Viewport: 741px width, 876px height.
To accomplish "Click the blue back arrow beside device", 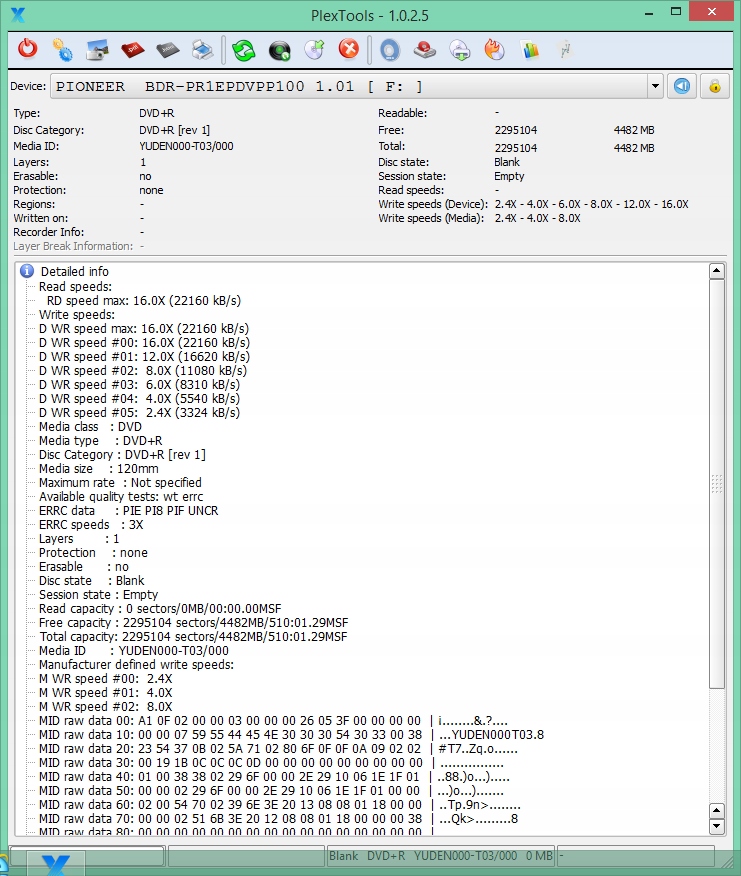I will click(682, 87).
